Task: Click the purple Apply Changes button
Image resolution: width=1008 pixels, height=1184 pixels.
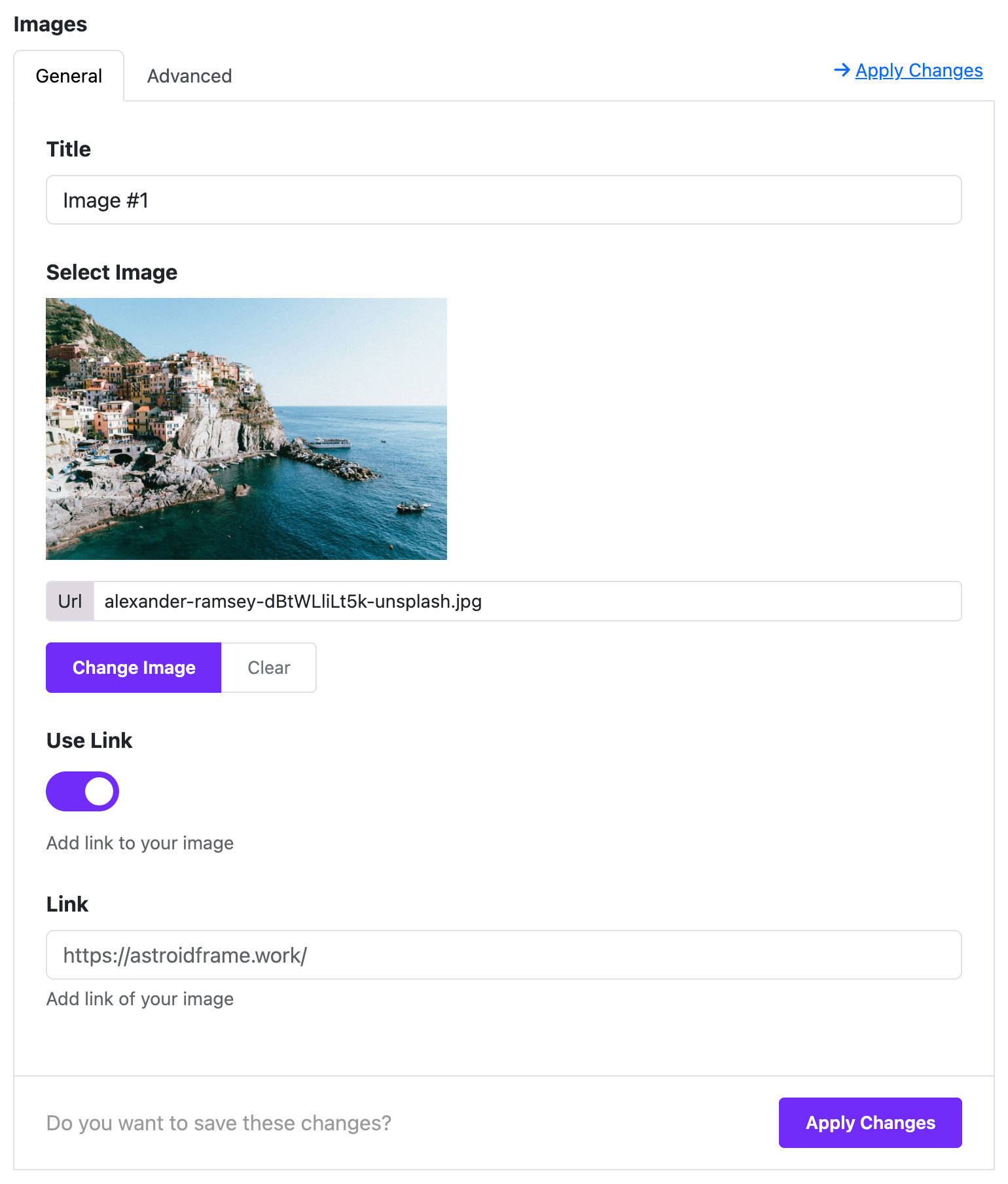Action: tap(870, 1122)
